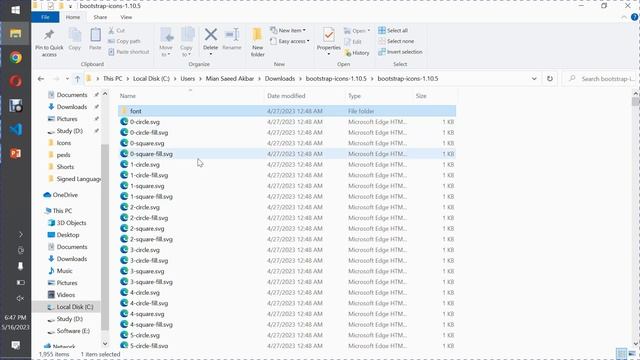Open Desktop in navigation pane
Image resolution: width=640 pixels, height=360 pixels.
pos(63,235)
